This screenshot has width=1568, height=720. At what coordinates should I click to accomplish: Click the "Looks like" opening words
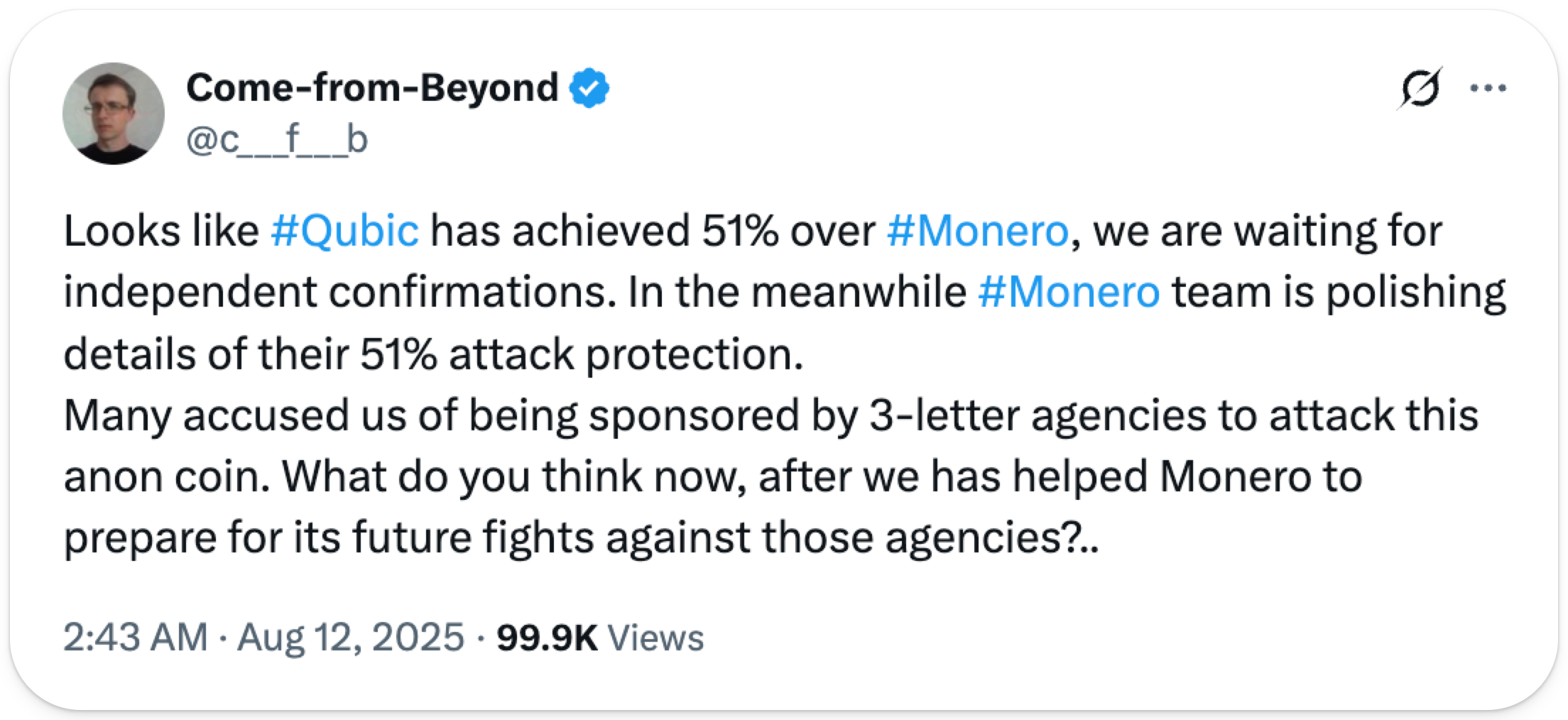(x=161, y=231)
